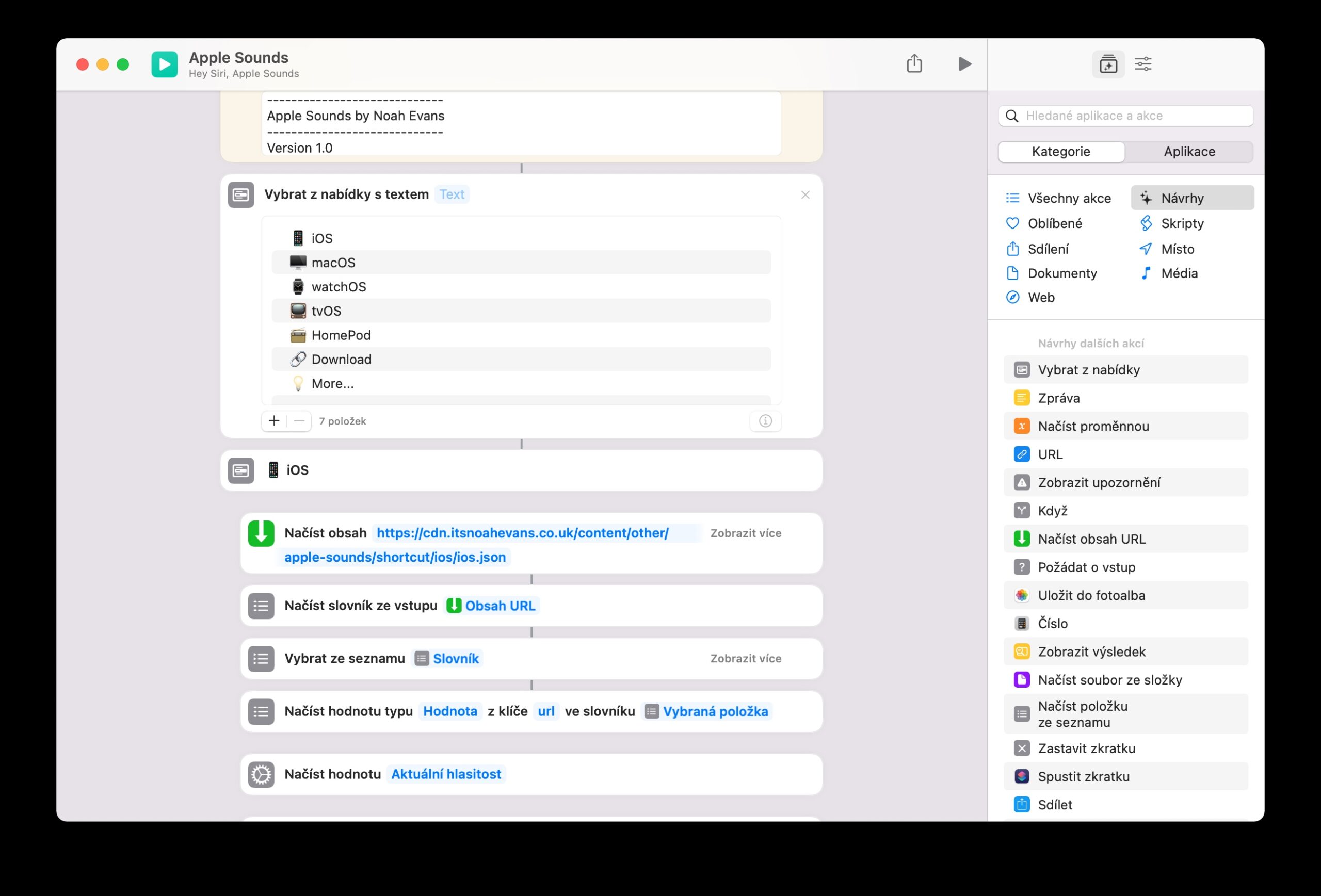Switch to the Kategorie tab
This screenshot has width=1321, height=896.
(x=1060, y=152)
